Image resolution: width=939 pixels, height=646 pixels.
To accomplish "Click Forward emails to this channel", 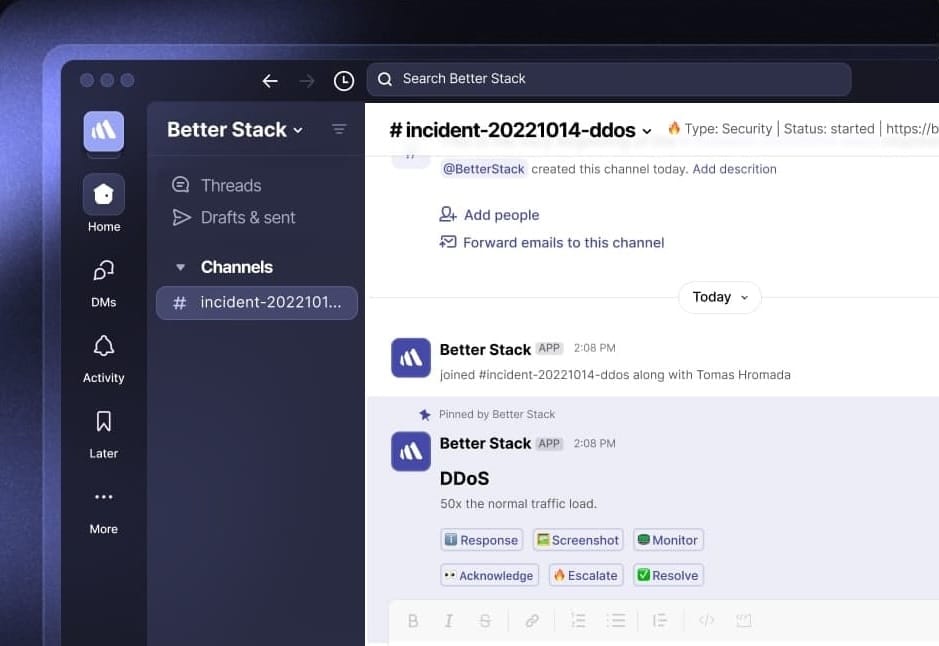I will tap(552, 242).
